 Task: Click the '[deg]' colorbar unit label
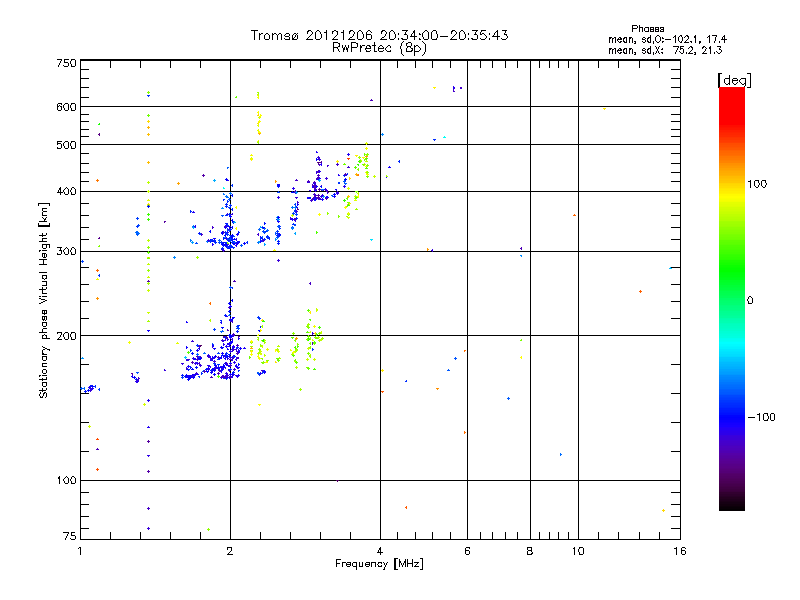click(734, 80)
